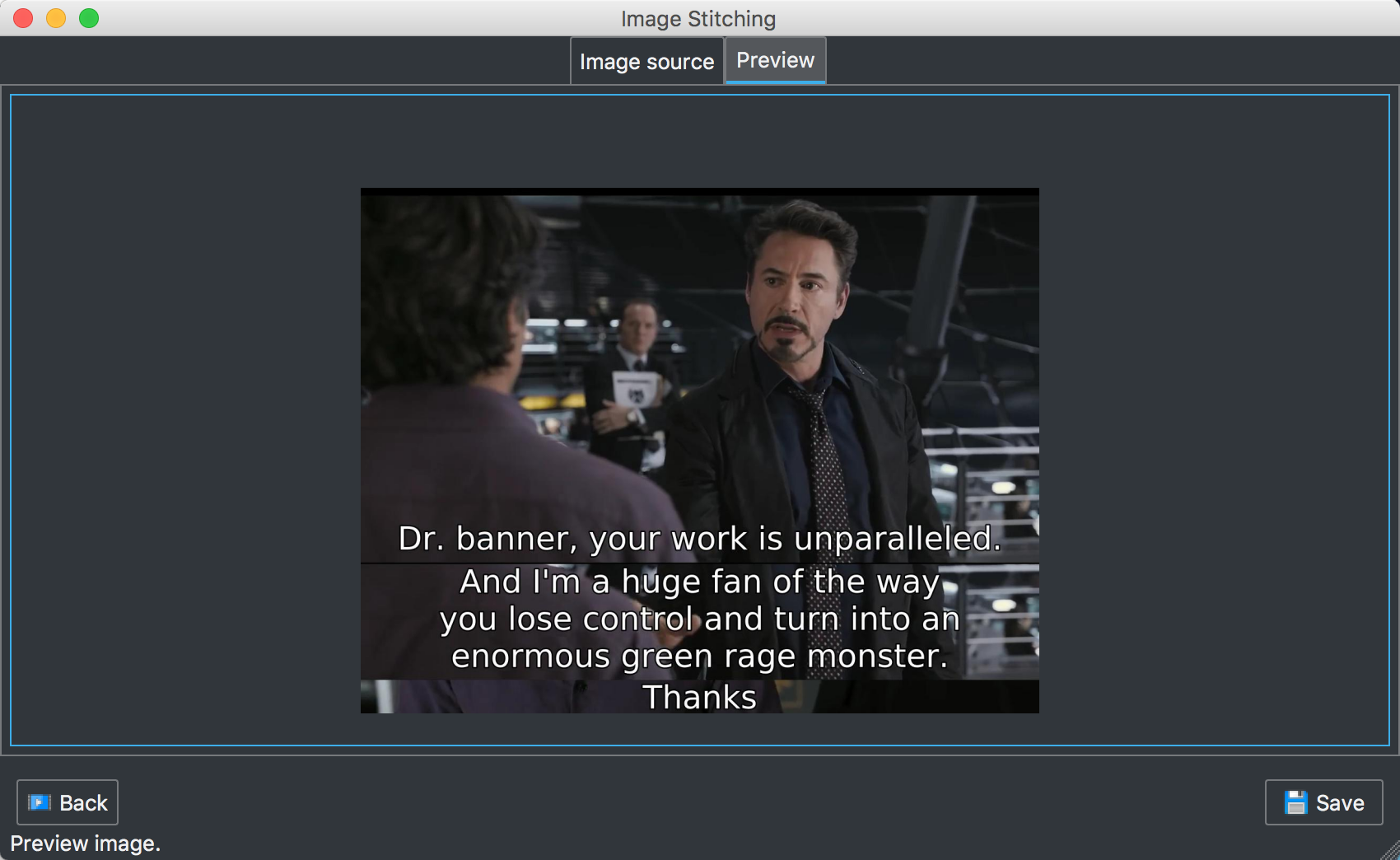1400x860 pixels.
Task: Maximize the window with the green button
Action: [89, 18]
